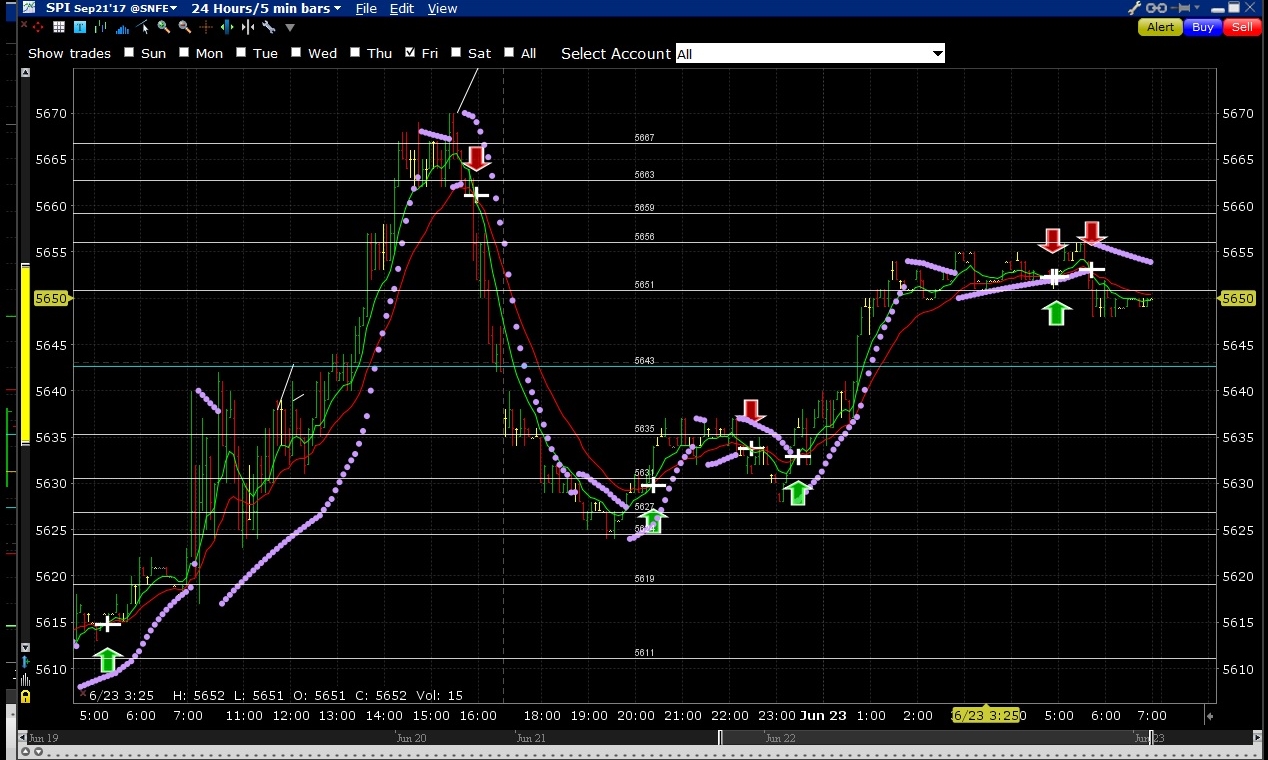Click the blue Buy button
Screen dimensions: 1268x760
coord(1203,27)
